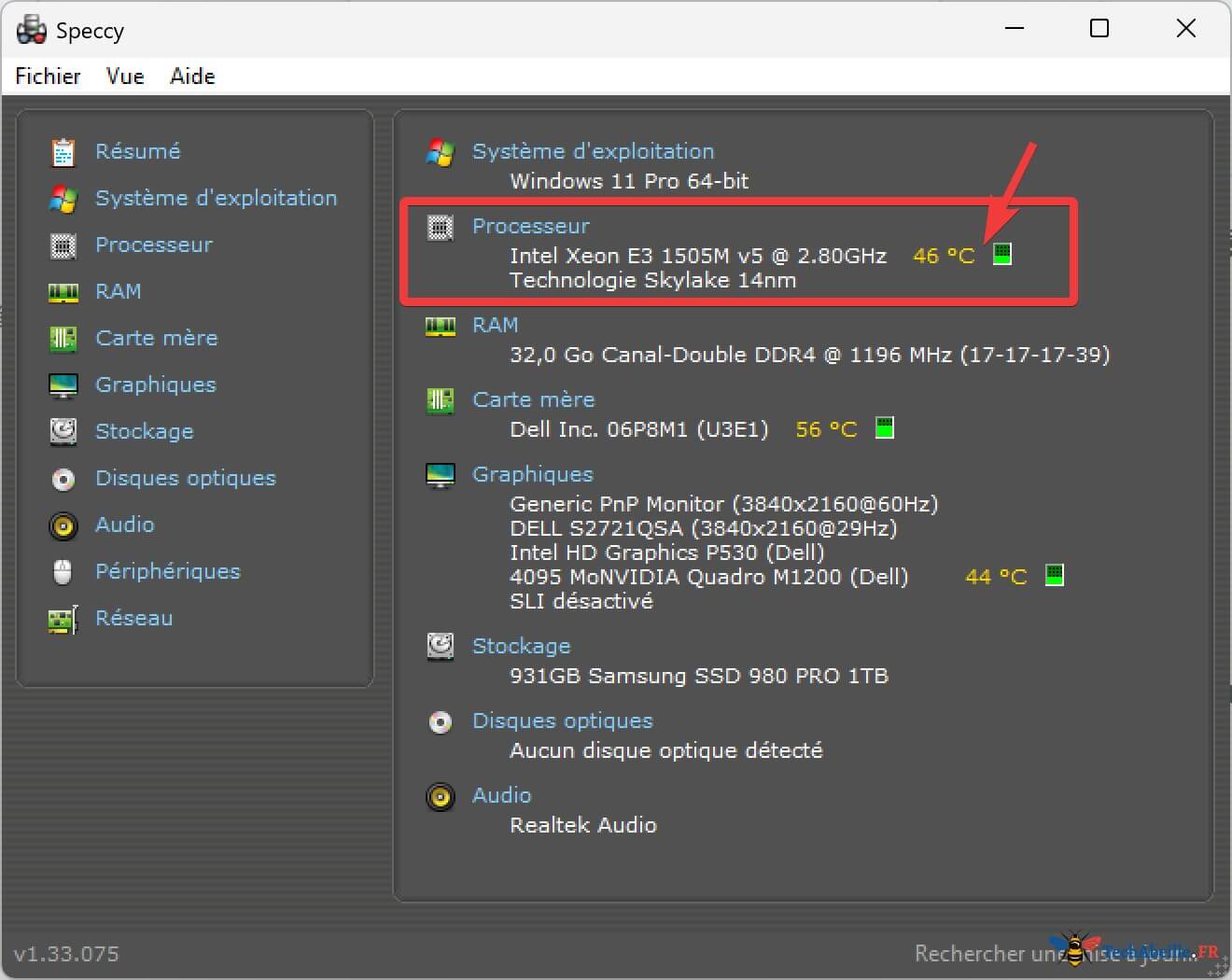Open the Carte mère summary heading
The width and height of the screenshot is (1232, 980).
coord(534,399)
